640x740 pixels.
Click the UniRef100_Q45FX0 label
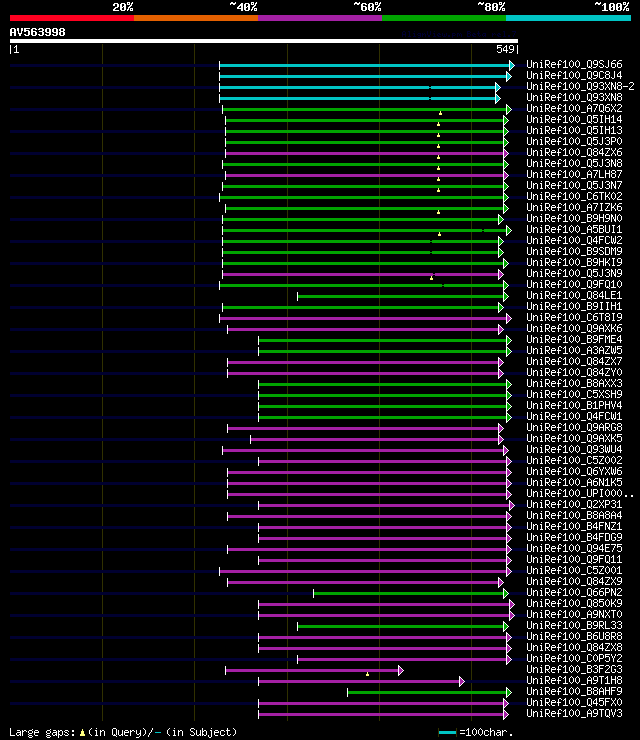[x=574, y=703]
